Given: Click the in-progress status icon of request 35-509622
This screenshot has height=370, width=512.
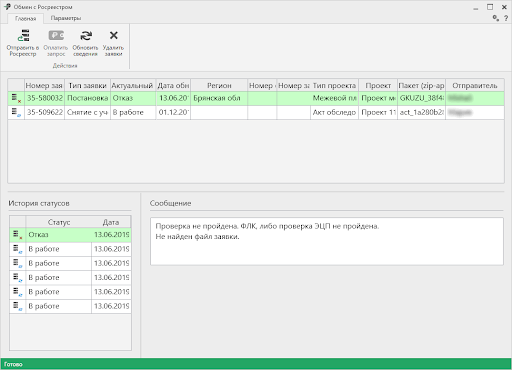Looking at the screenshot, I should pos(16,113).
